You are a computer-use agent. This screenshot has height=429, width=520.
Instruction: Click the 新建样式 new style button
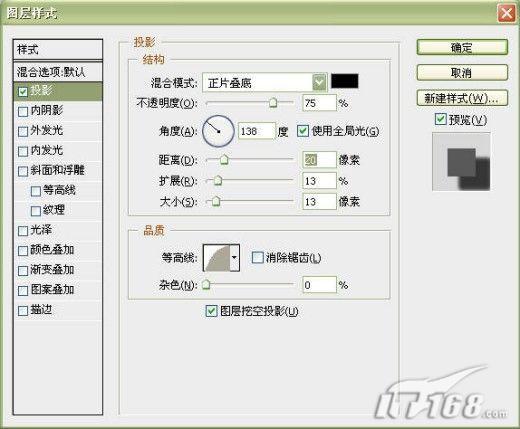tap(462, 98)
